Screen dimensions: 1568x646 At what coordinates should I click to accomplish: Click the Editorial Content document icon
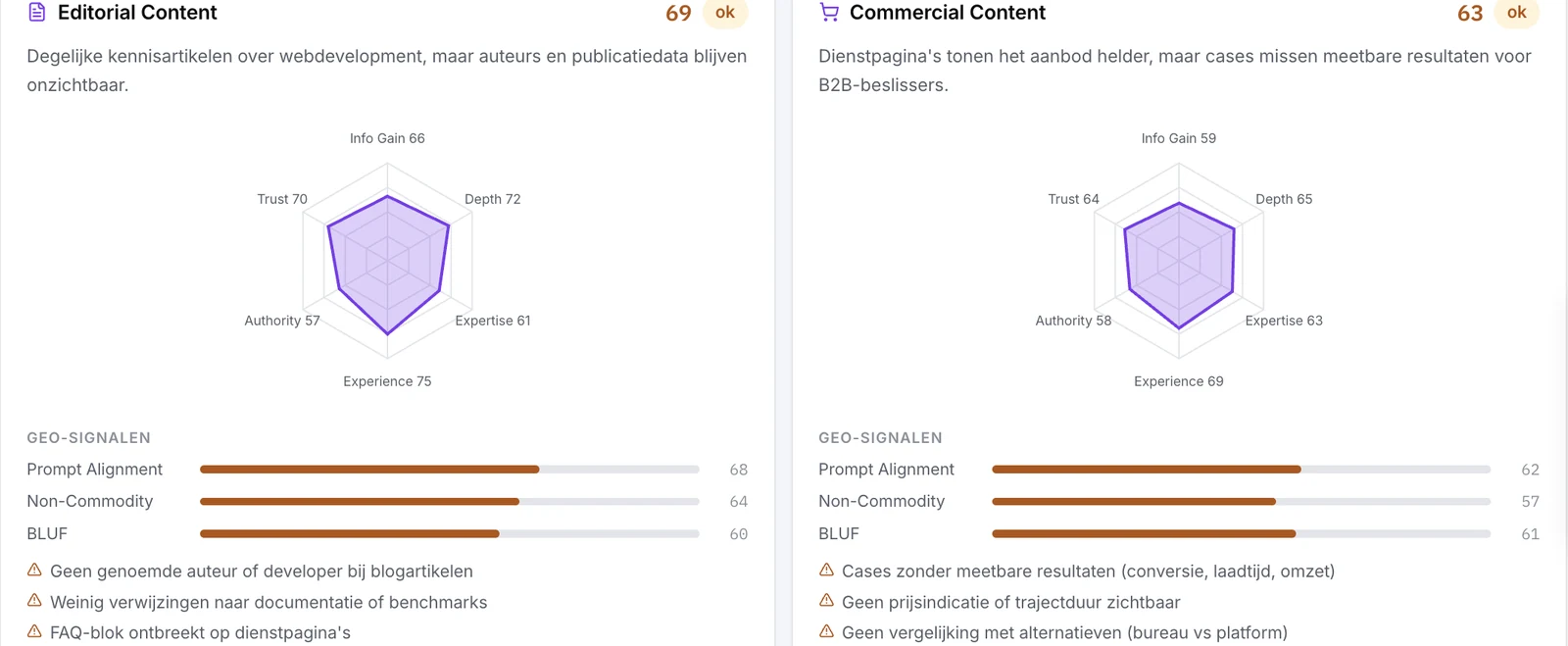37,13
